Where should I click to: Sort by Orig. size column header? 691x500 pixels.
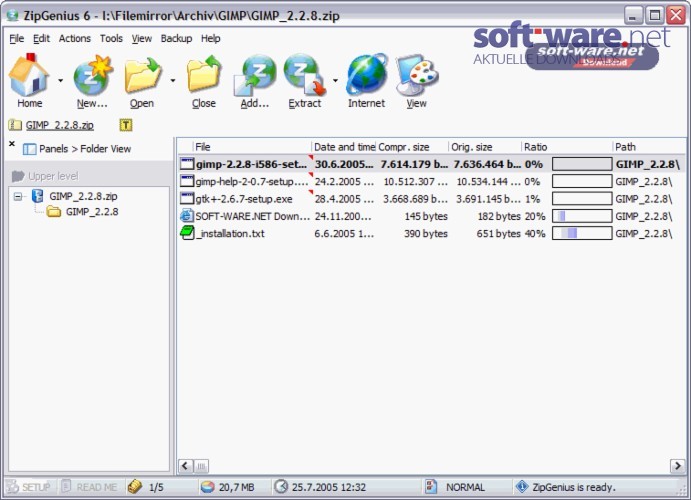click(485, 147)
